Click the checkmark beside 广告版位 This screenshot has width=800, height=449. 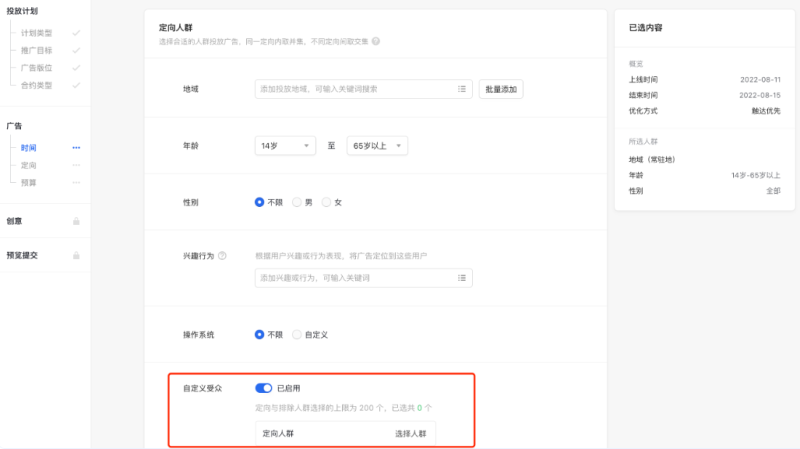(76, 68)
